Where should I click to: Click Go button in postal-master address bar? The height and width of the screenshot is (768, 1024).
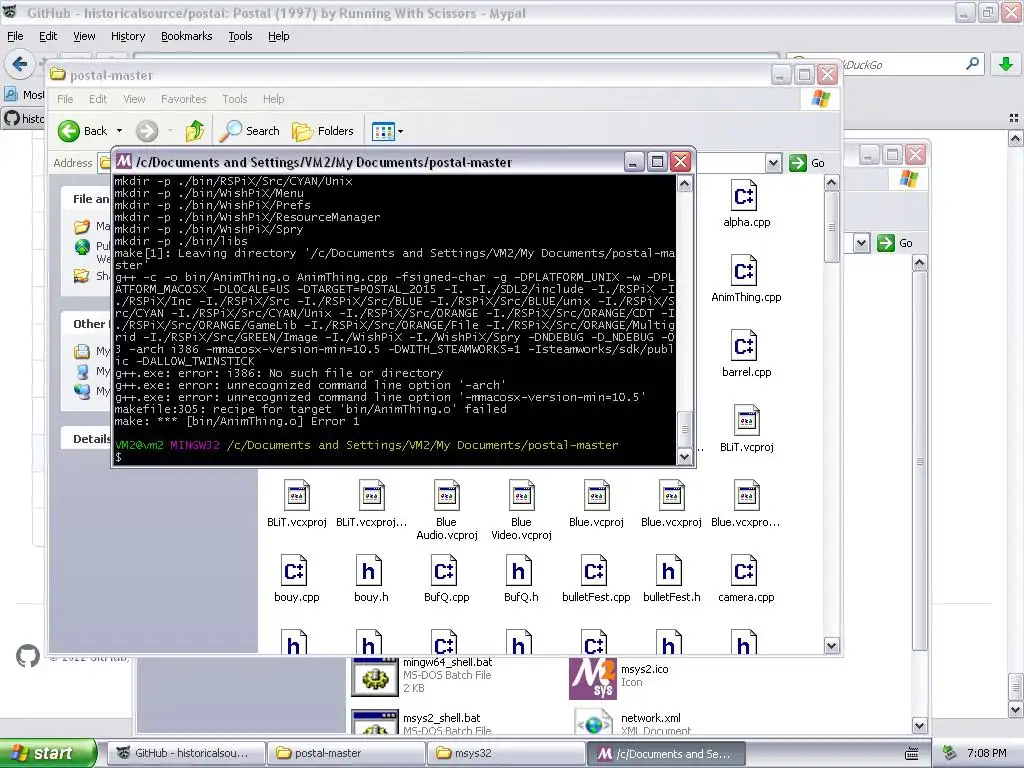point(807,163)
